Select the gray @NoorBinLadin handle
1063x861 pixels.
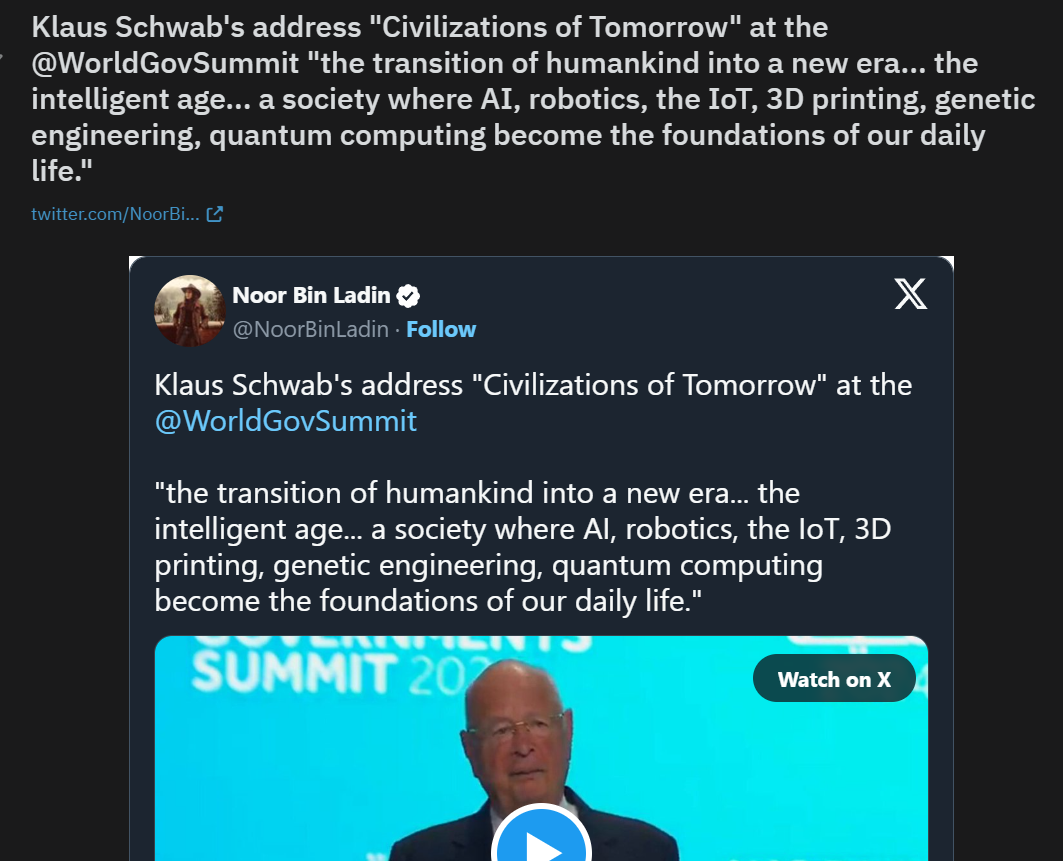tap(310, 329)
